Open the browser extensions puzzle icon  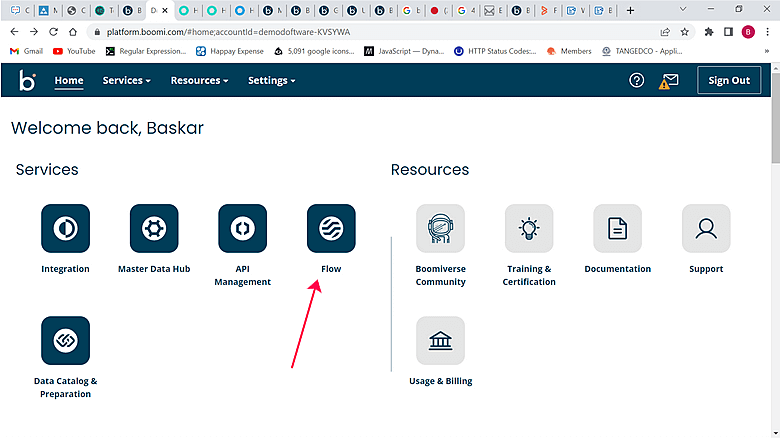tap(709, 32)
